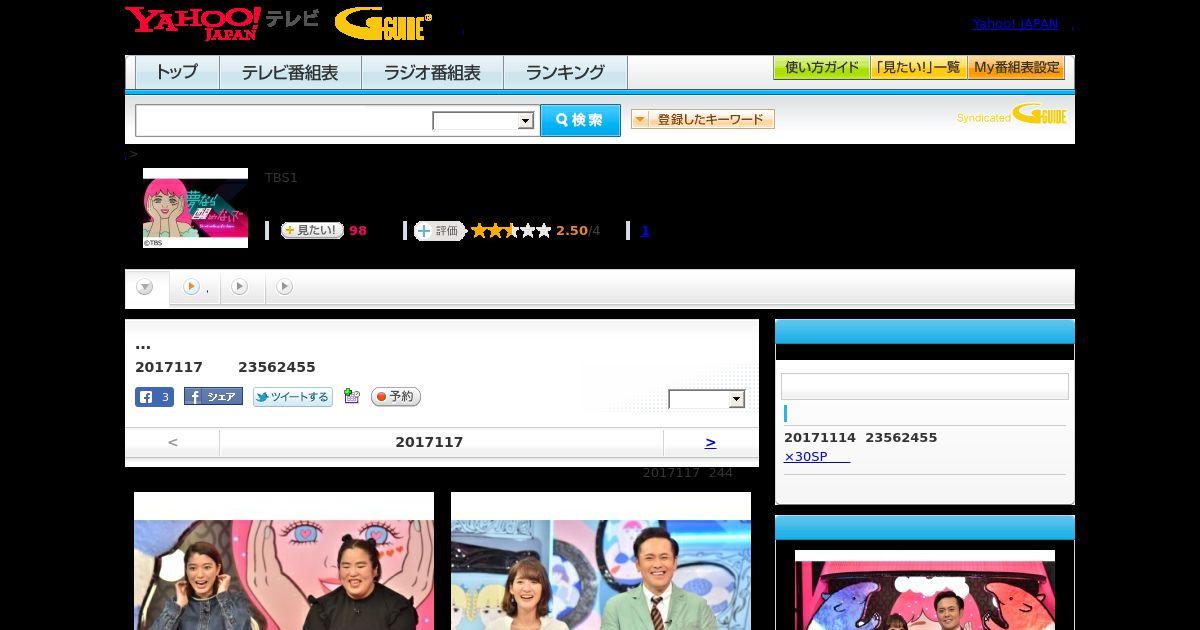This screenshot has height=630, width=1200.
Task: Open the ×30SP program link
Action: (x=817, y=457)
